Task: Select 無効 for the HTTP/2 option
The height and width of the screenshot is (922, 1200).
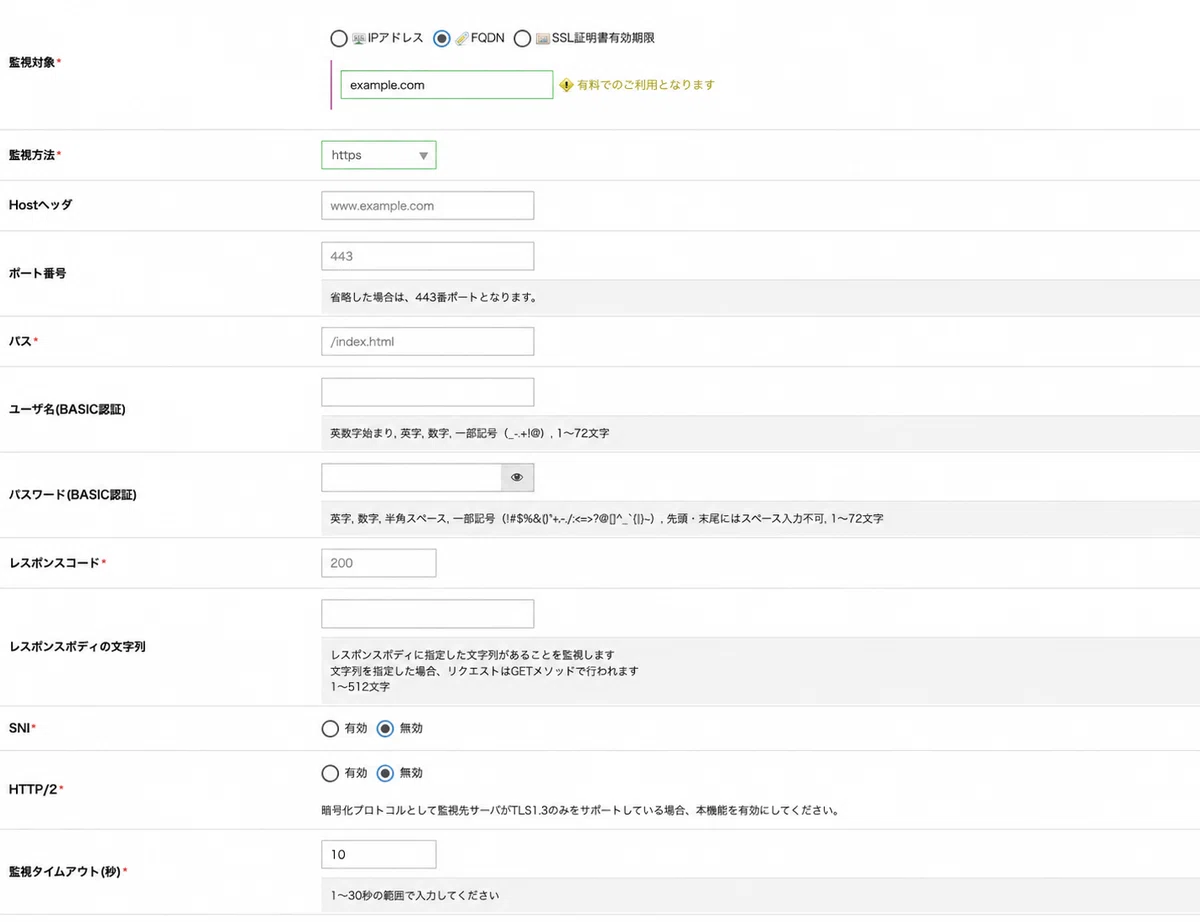Action: point(385,773)
